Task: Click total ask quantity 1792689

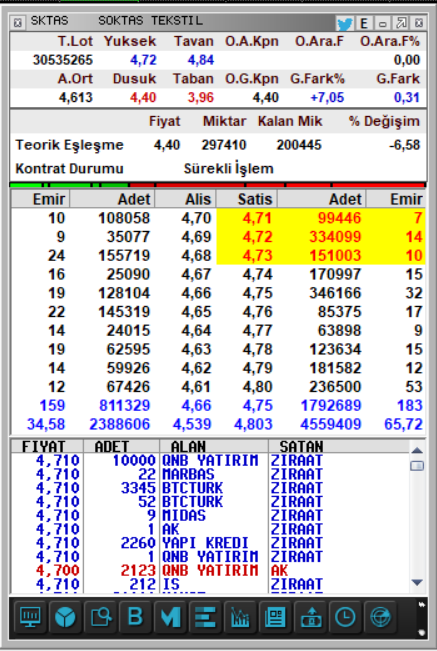Action: click(331, 405)
